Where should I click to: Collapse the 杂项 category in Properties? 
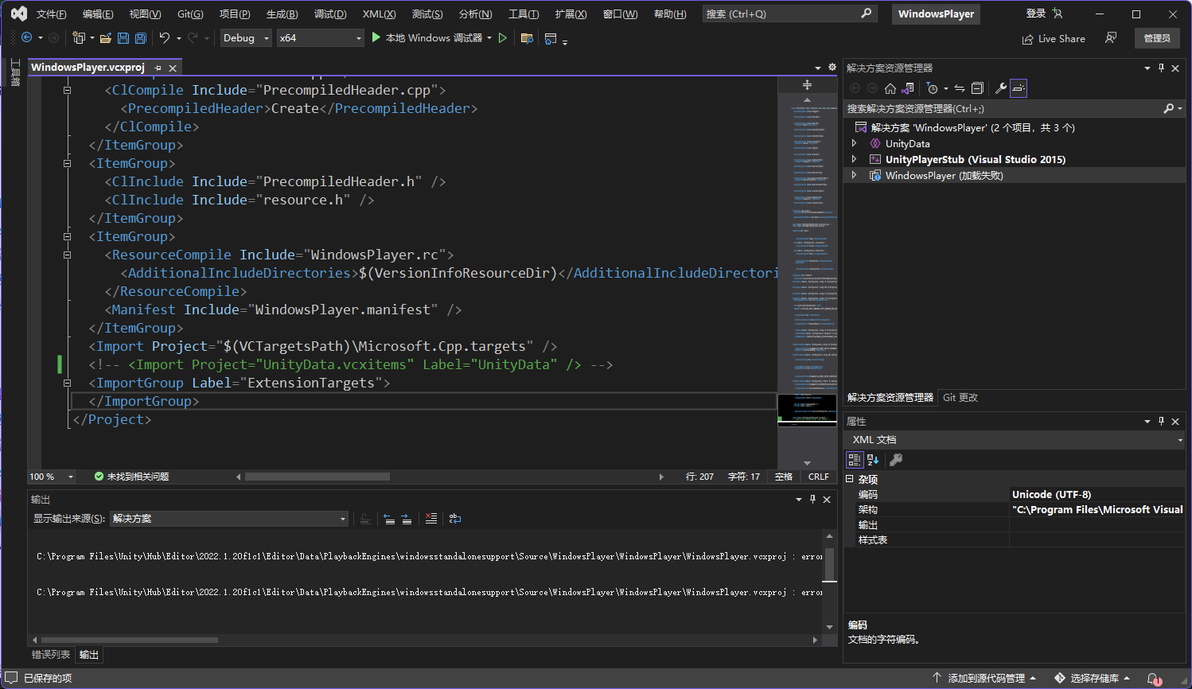click(x=850, y=479)
